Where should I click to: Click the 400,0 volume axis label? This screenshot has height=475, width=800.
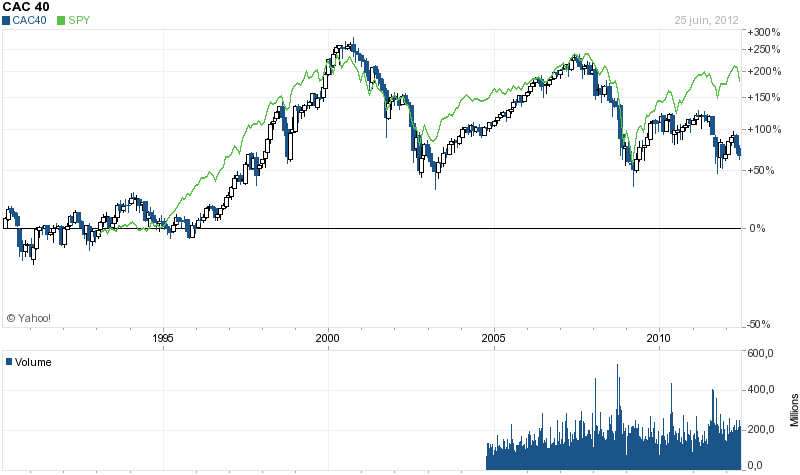pyautogui.click(x=760, y=390)
